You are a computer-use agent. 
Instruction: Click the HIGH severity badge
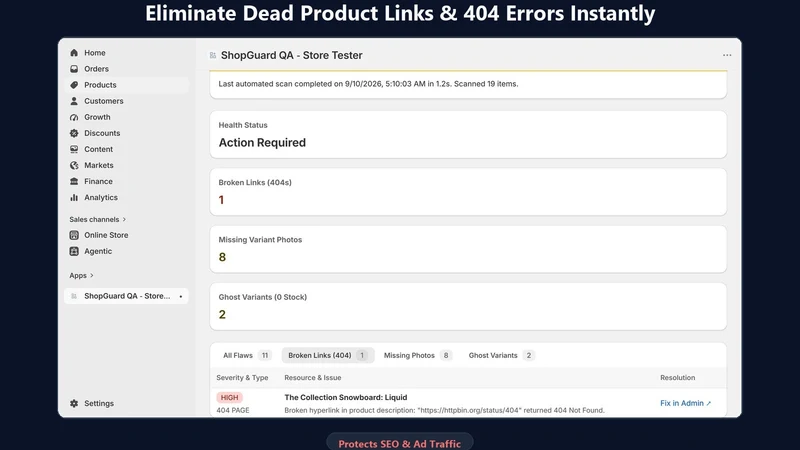[x=230, y=397]
